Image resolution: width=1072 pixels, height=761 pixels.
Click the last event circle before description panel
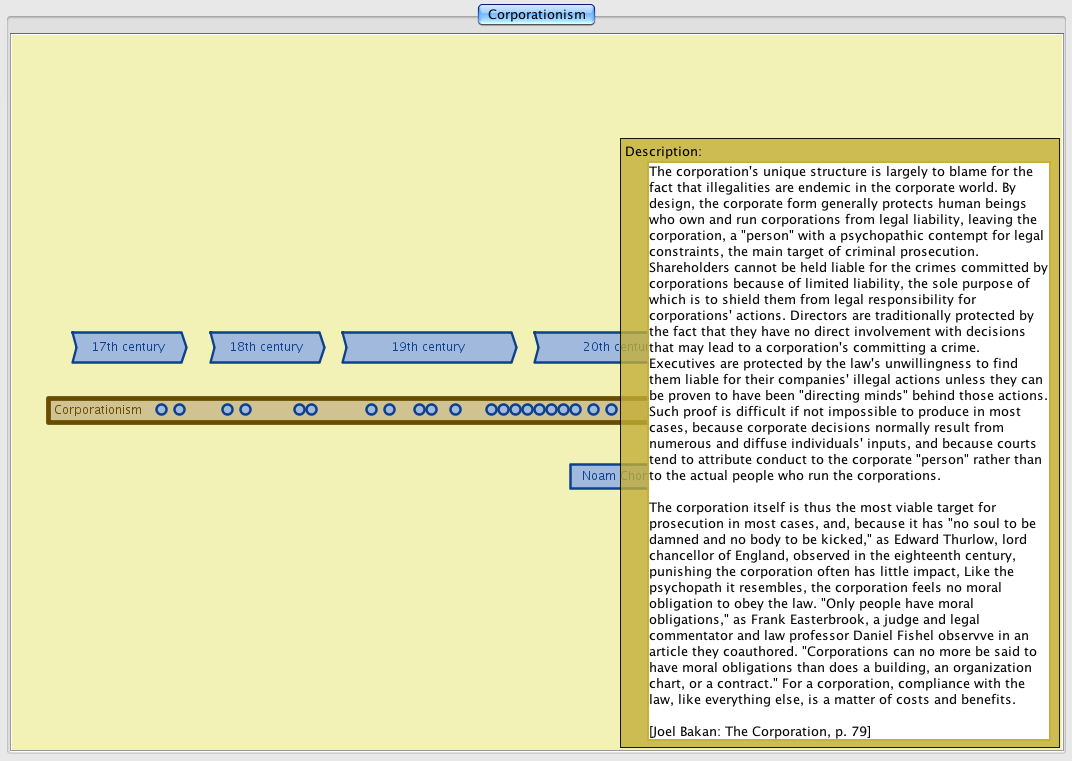pyautogui.click(x=611, y=410)
